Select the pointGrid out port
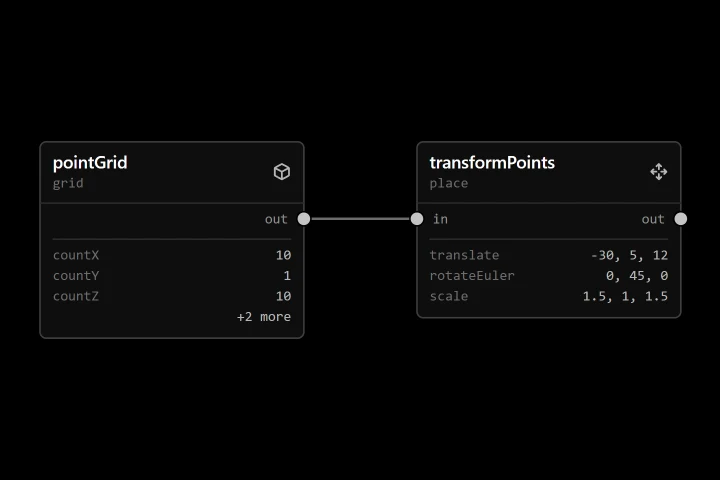 point(304,219)
